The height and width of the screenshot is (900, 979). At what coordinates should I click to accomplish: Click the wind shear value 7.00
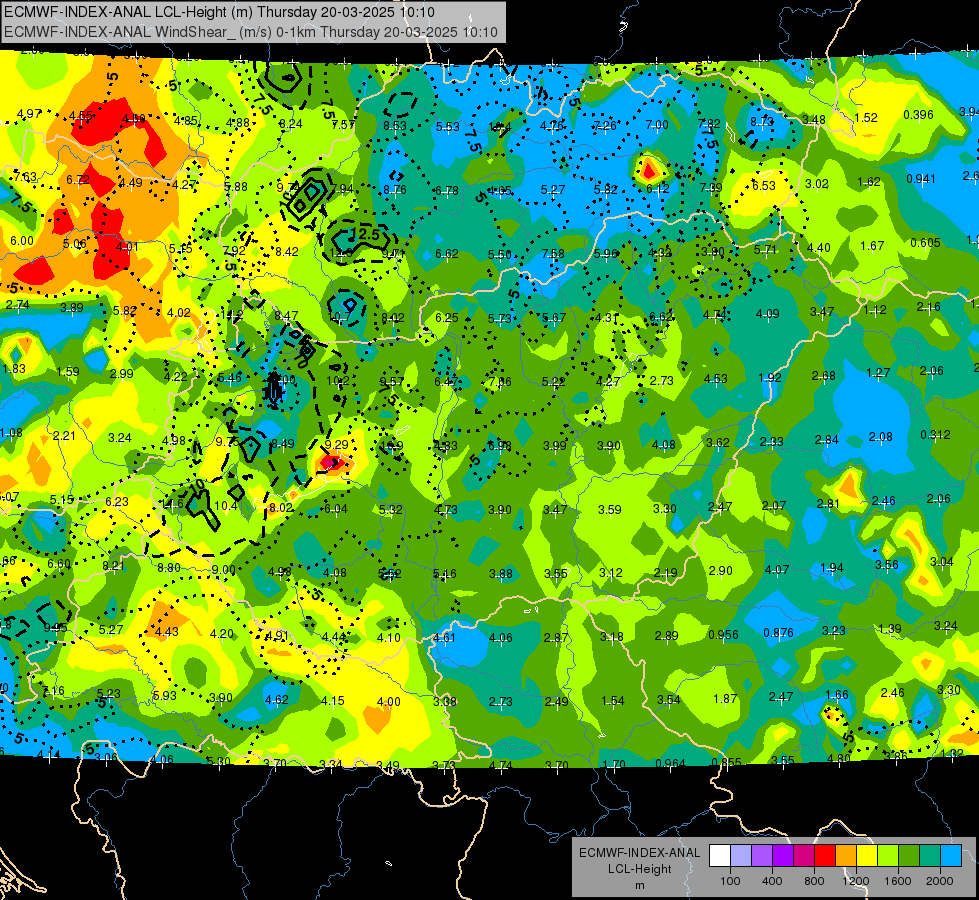[657, 125]
